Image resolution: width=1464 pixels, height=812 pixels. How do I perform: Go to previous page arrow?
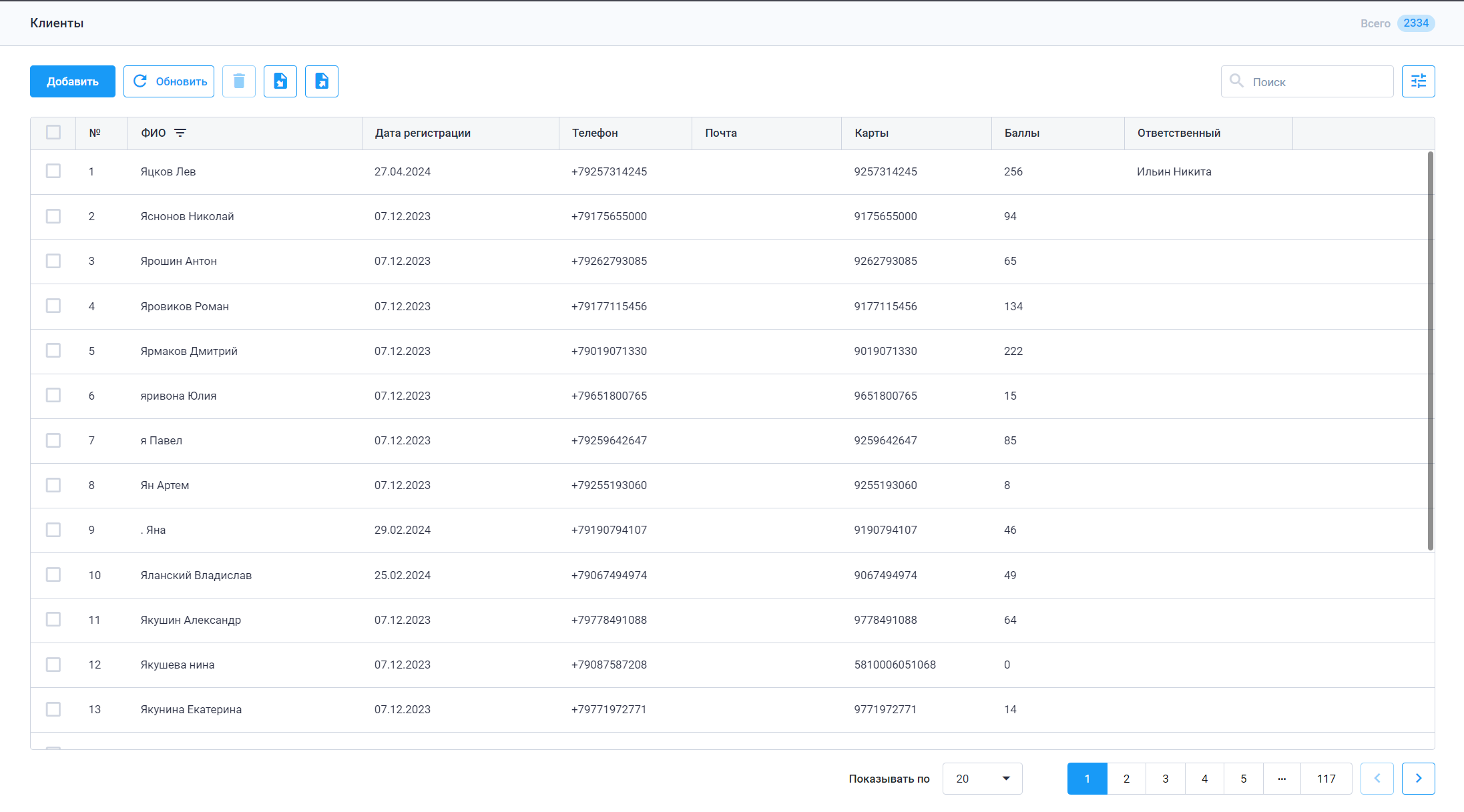(1377, 779)
